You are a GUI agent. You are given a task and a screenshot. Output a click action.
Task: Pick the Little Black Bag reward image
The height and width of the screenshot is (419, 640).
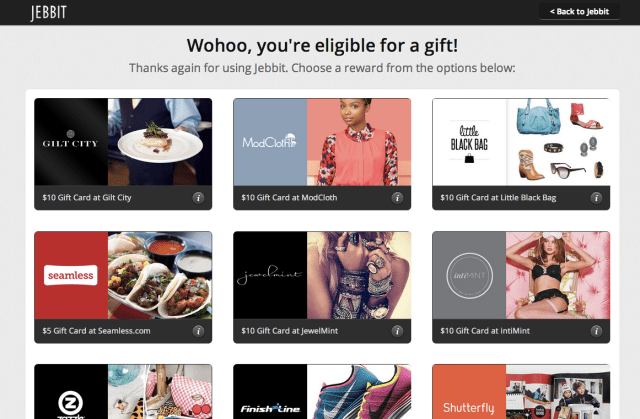point(521,142)
